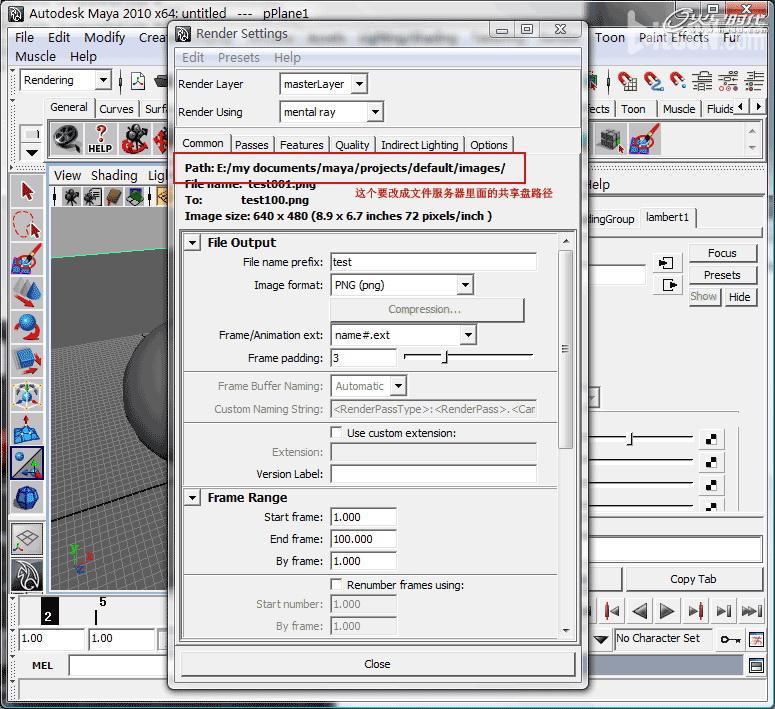The height and width of the screenshot is (709, 775).
Task: Click the HELP shelf icon
Action: [100, 138]
